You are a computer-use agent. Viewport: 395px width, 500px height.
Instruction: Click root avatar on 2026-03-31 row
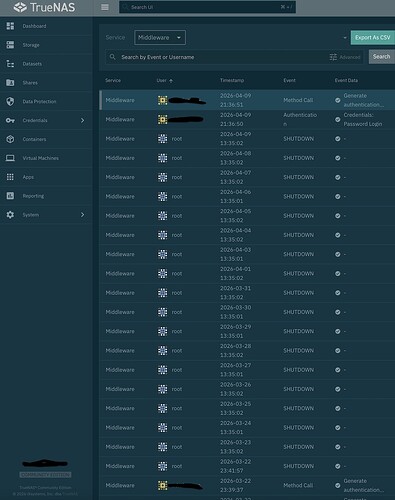(x=162, y=293)
